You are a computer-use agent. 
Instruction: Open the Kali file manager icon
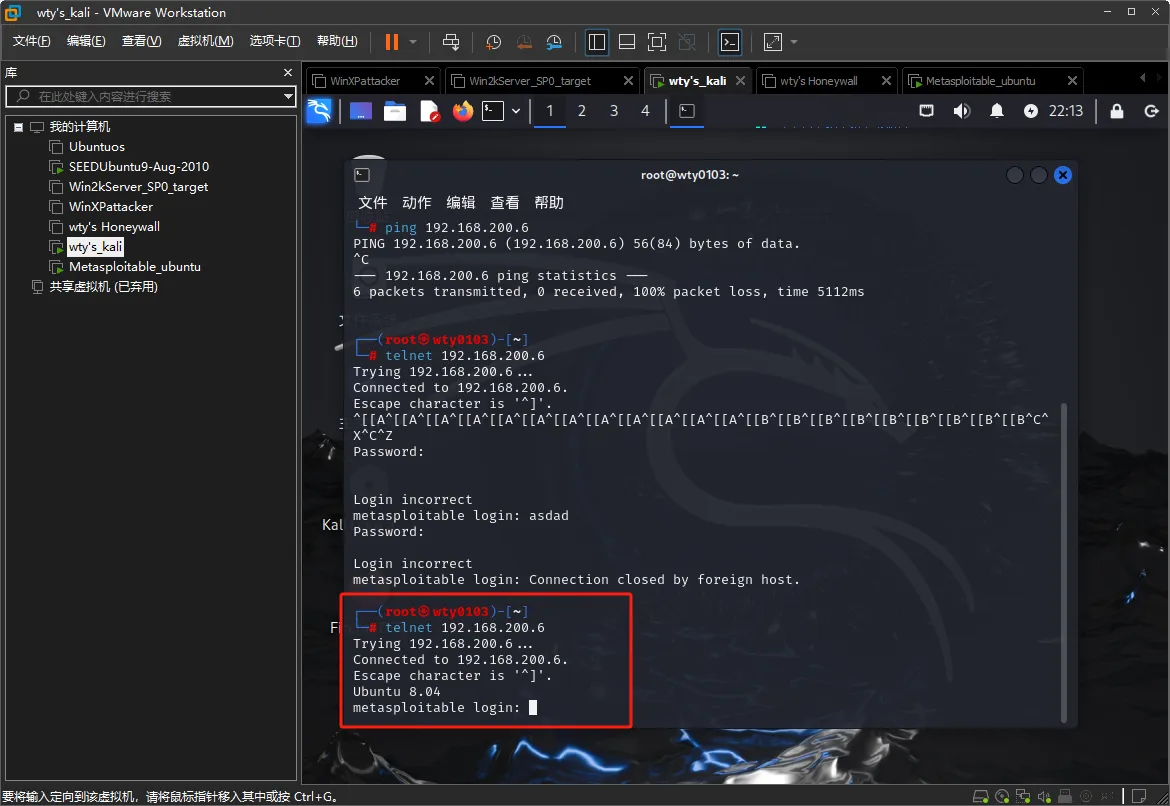pyautogui.click(x=395, y=111)
